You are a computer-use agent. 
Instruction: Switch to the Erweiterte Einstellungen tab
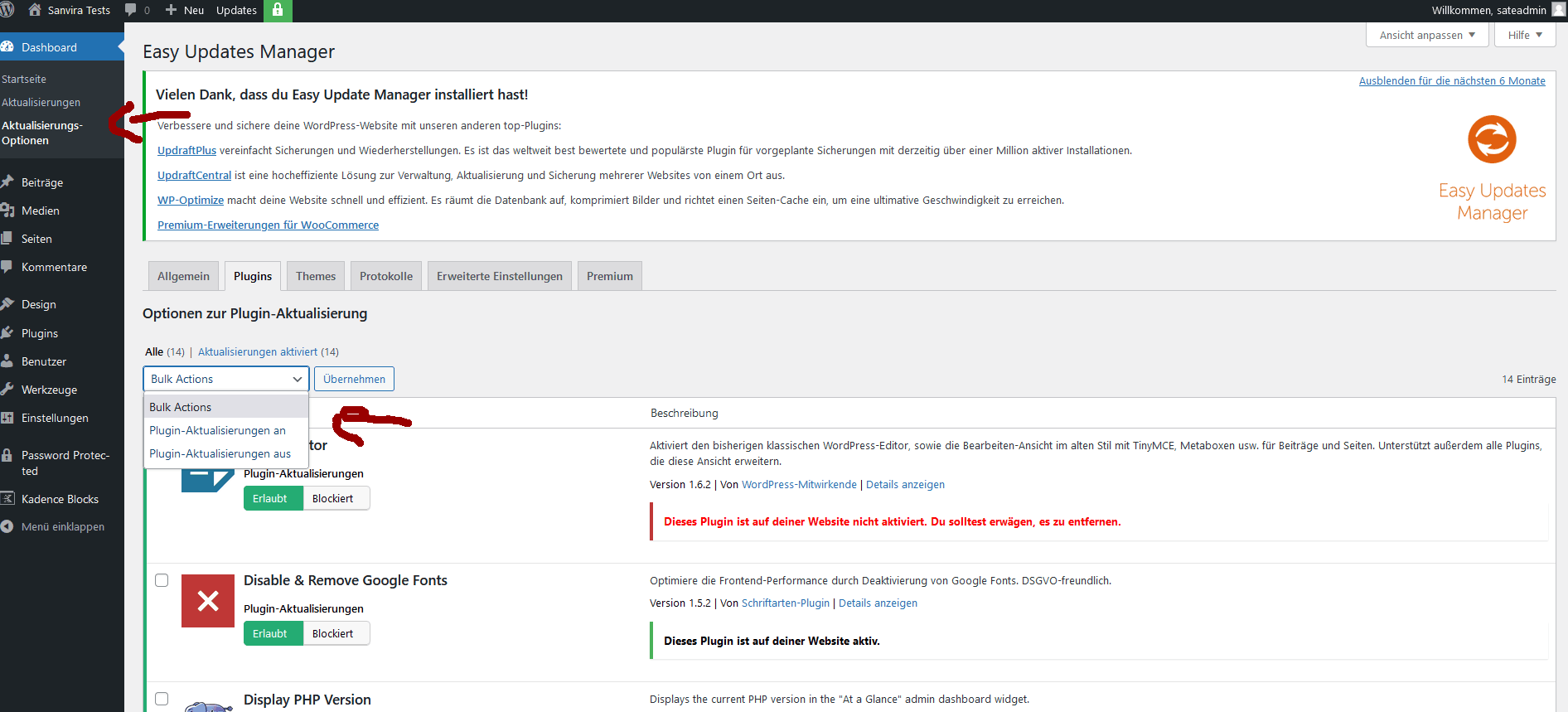pos(500,276)
